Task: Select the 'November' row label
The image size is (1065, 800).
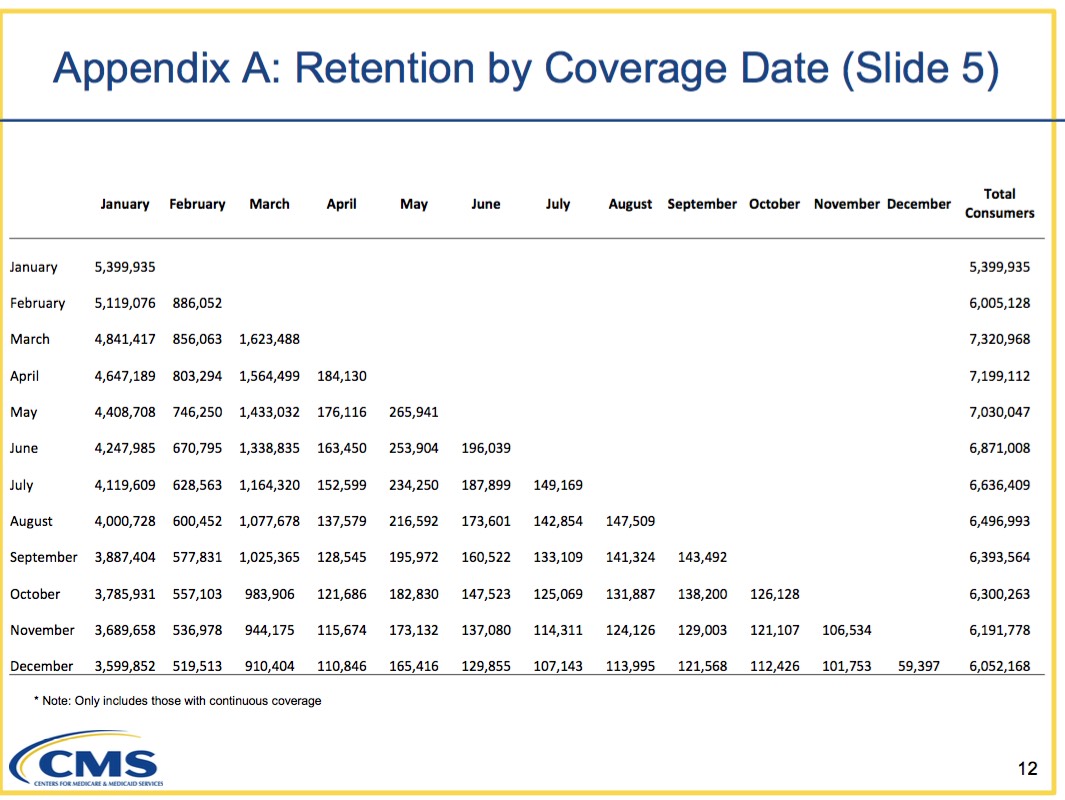Action: pyautogui.click(x=42, y=630)
